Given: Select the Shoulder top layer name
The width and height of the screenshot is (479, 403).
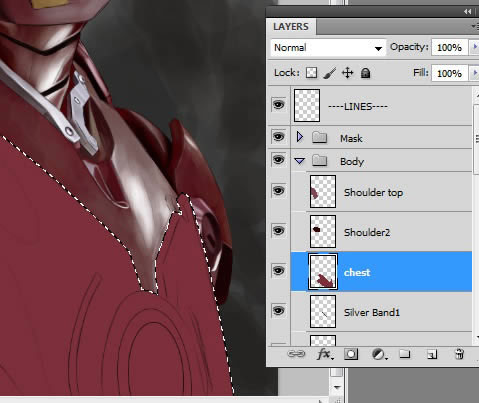Looking at the screenshot, I should 373,193.
